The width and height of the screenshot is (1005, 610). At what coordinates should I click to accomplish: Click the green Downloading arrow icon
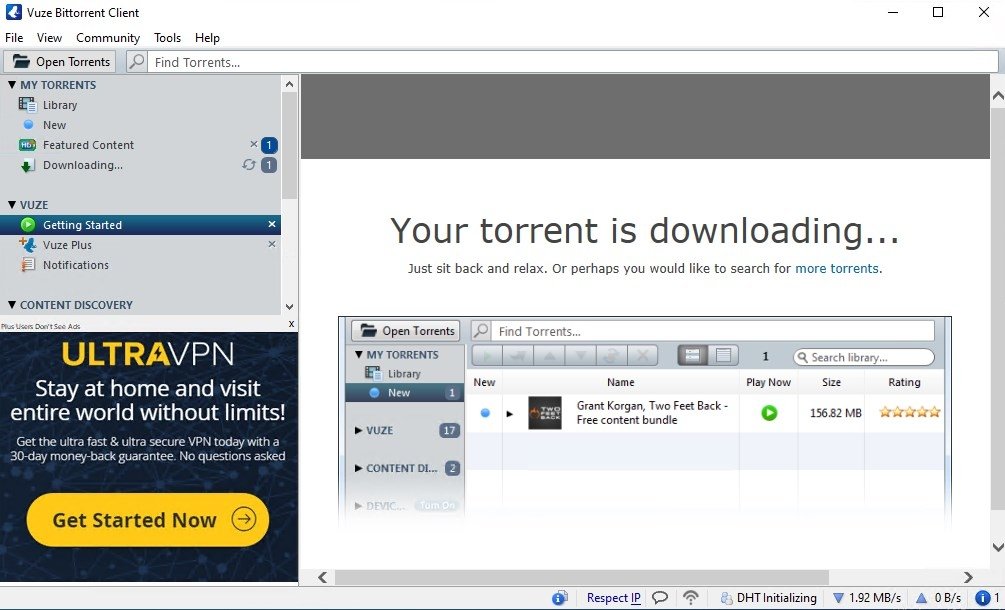[27, 166]
